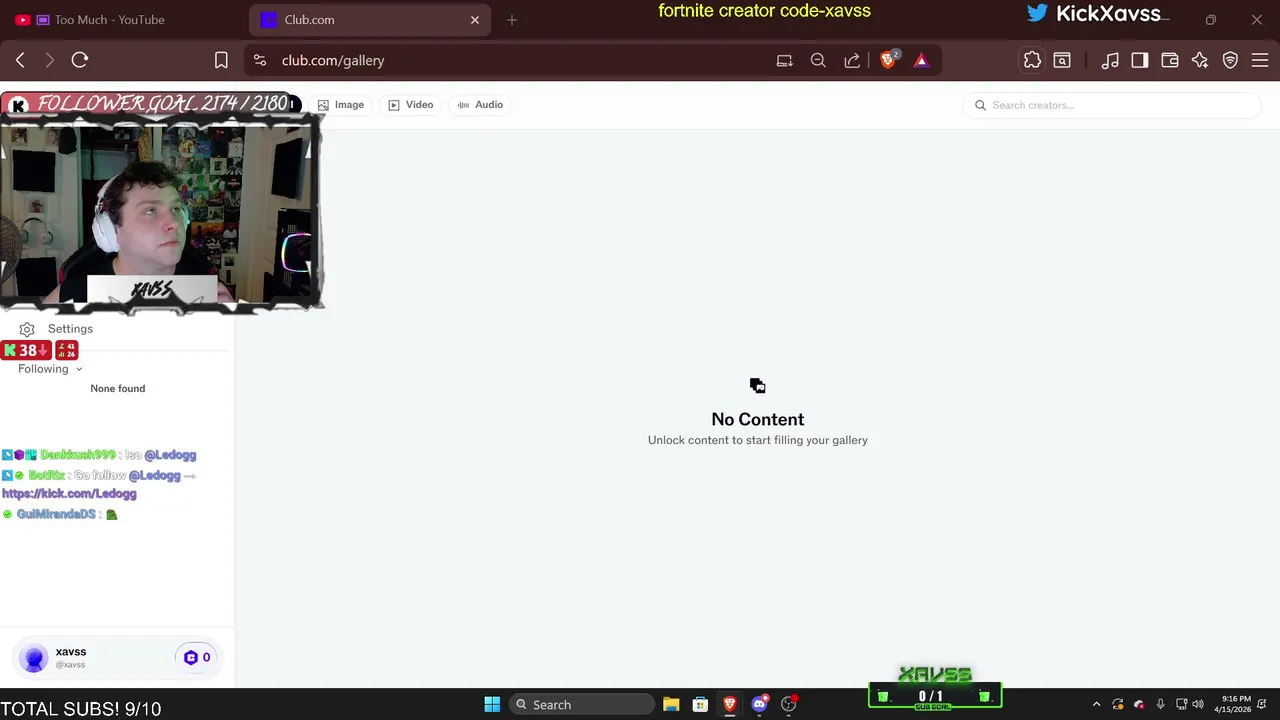This screenshot has width=1280, height=720.
Task: Bookmark this page with the bookmark icon
Action: (221, 60)
